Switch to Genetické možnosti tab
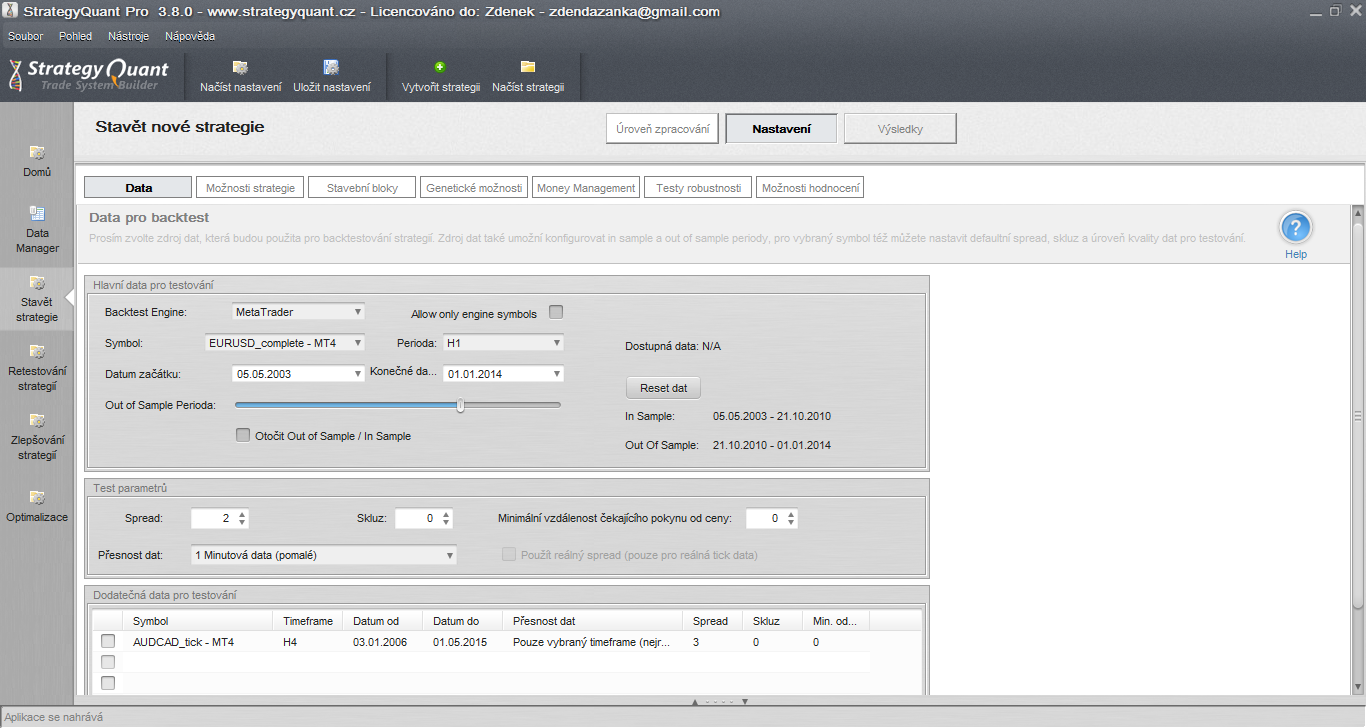 tap(474, 187)
